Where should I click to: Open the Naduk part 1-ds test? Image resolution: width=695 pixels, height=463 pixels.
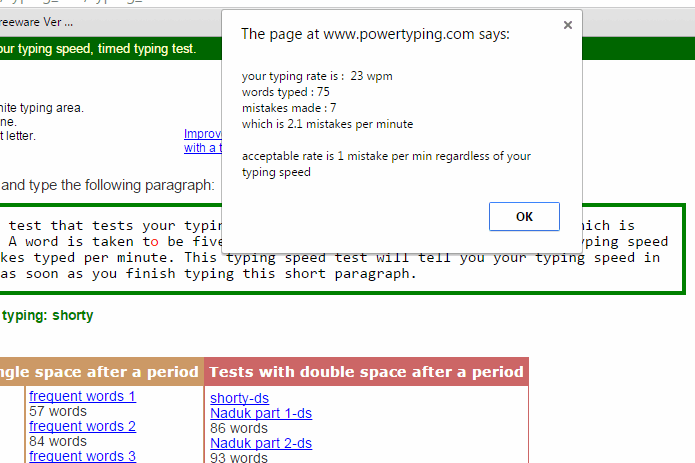coord(261,413)
